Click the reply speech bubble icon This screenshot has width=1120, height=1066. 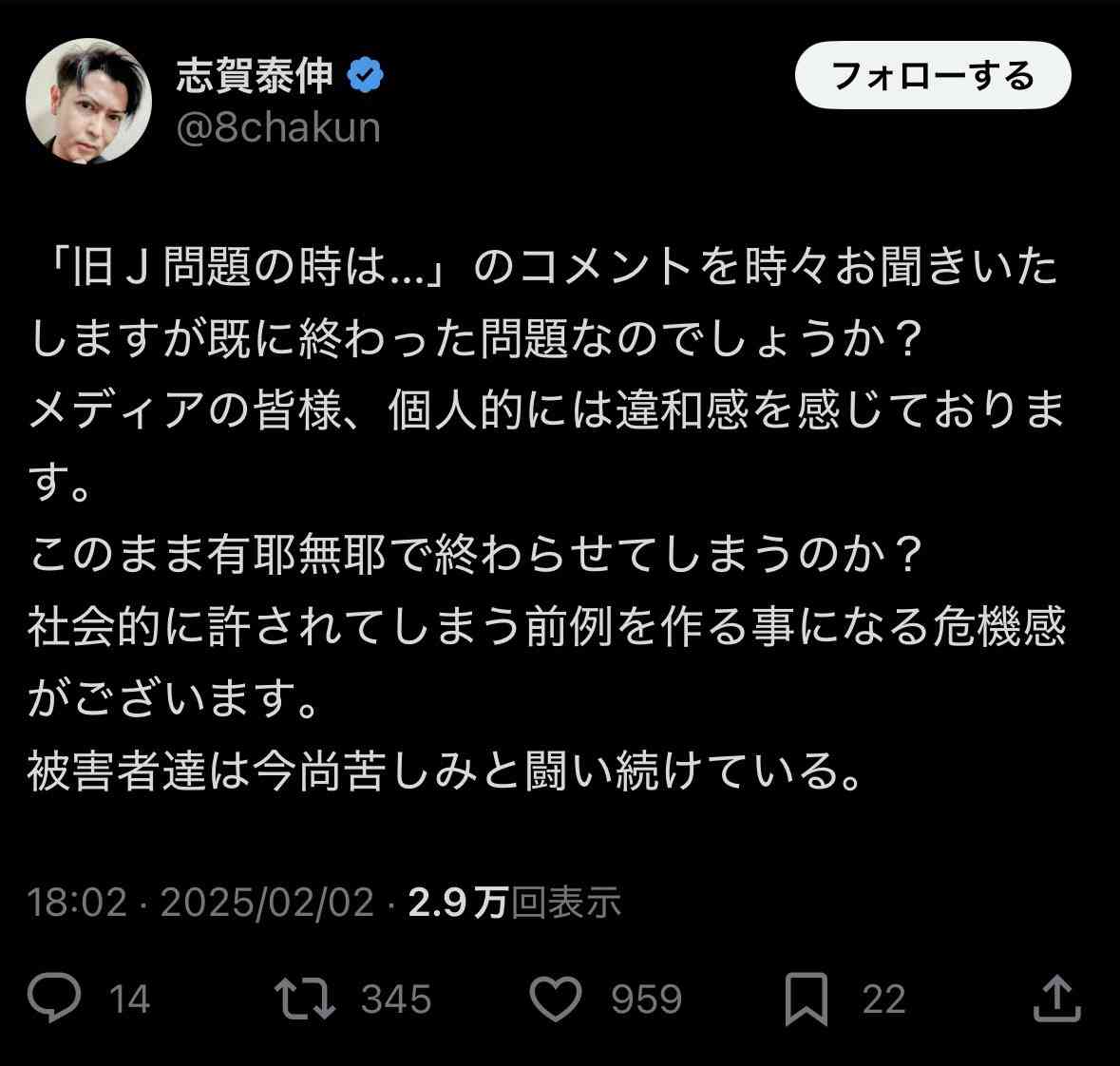coord(54,998)
